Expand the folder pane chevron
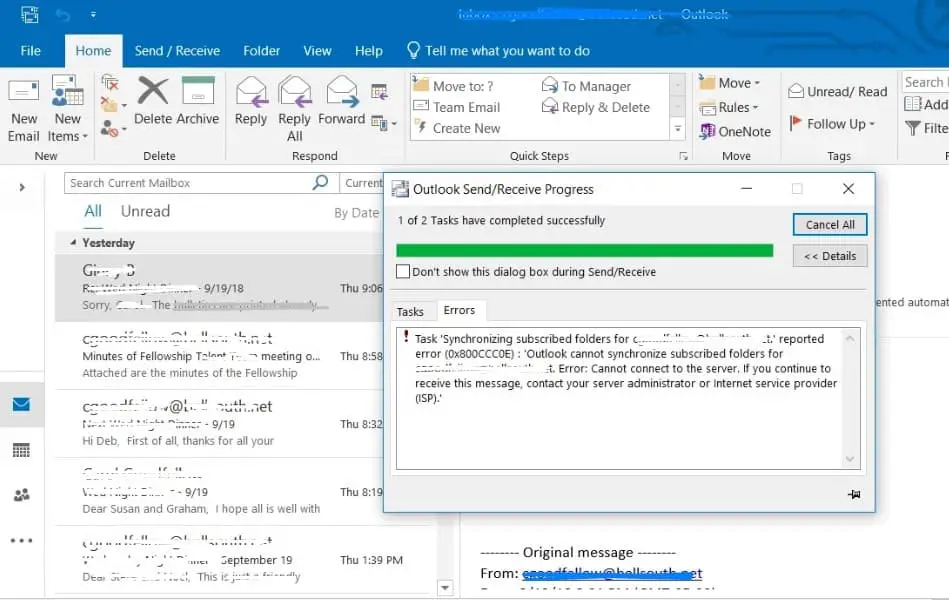Image resolution: width=949 pixels, height=600 pixels. coord(22,187)
